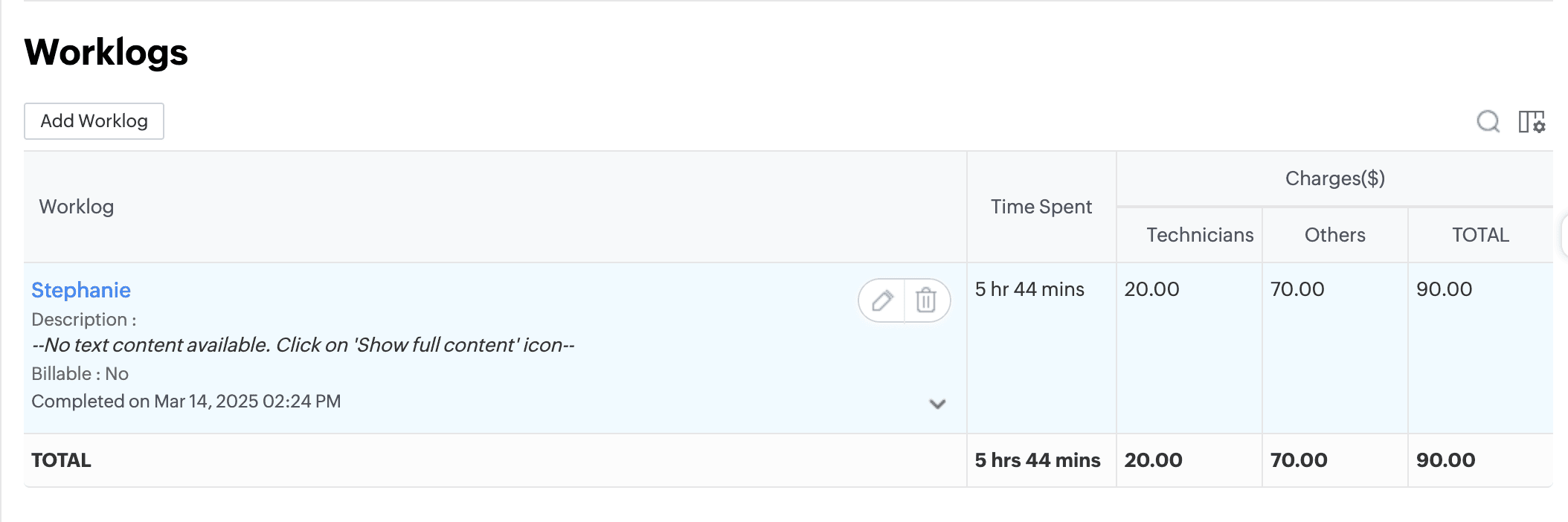1568x522 pixels.
Task: Click Stephanie's 70.00 others charge
Action: pyautogui.click(x=1297, y=289)
